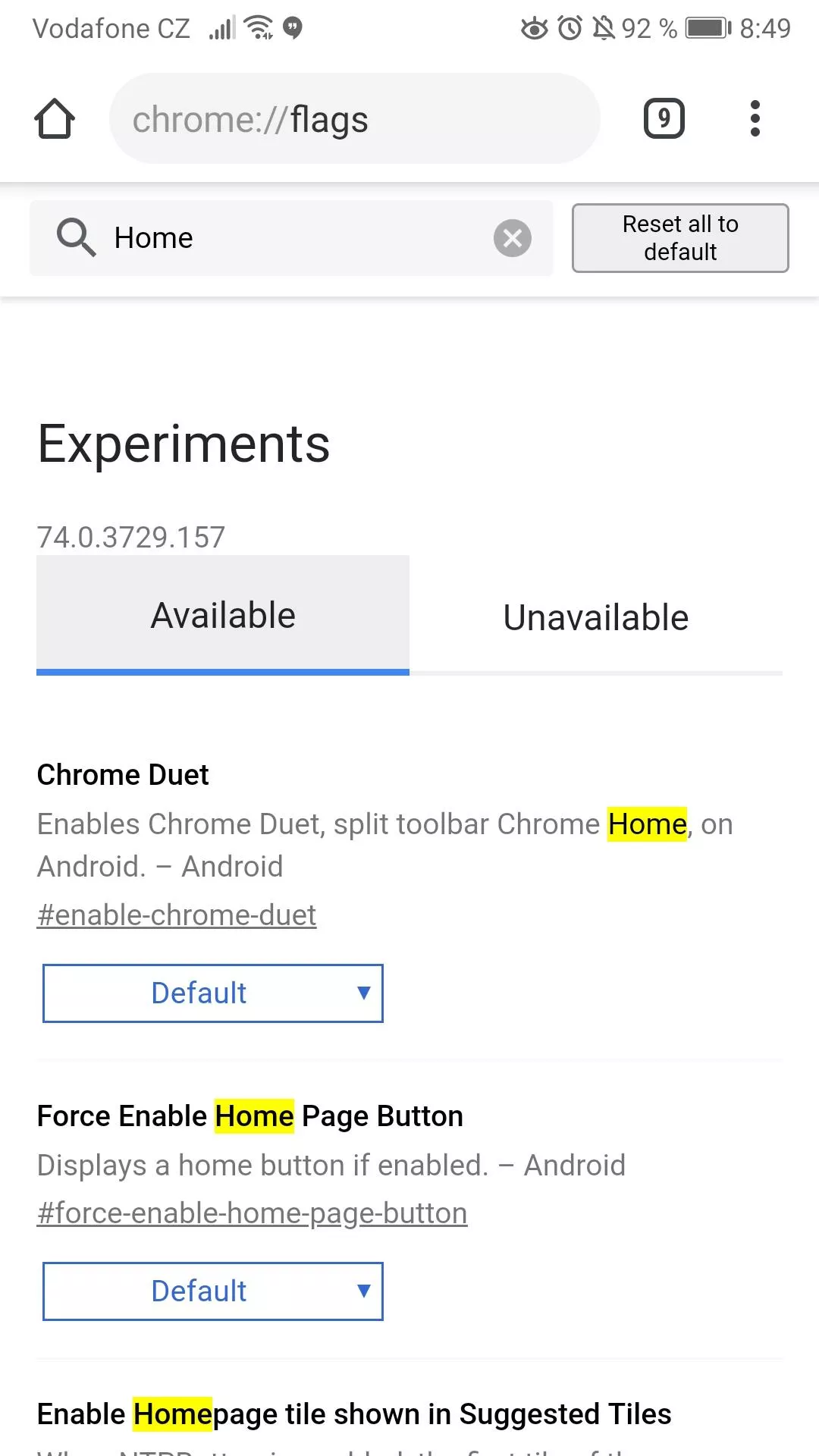Open Chrome's three-dot overflow menu
This screenshot has height=1456, width=819.
tap(755, 118)
